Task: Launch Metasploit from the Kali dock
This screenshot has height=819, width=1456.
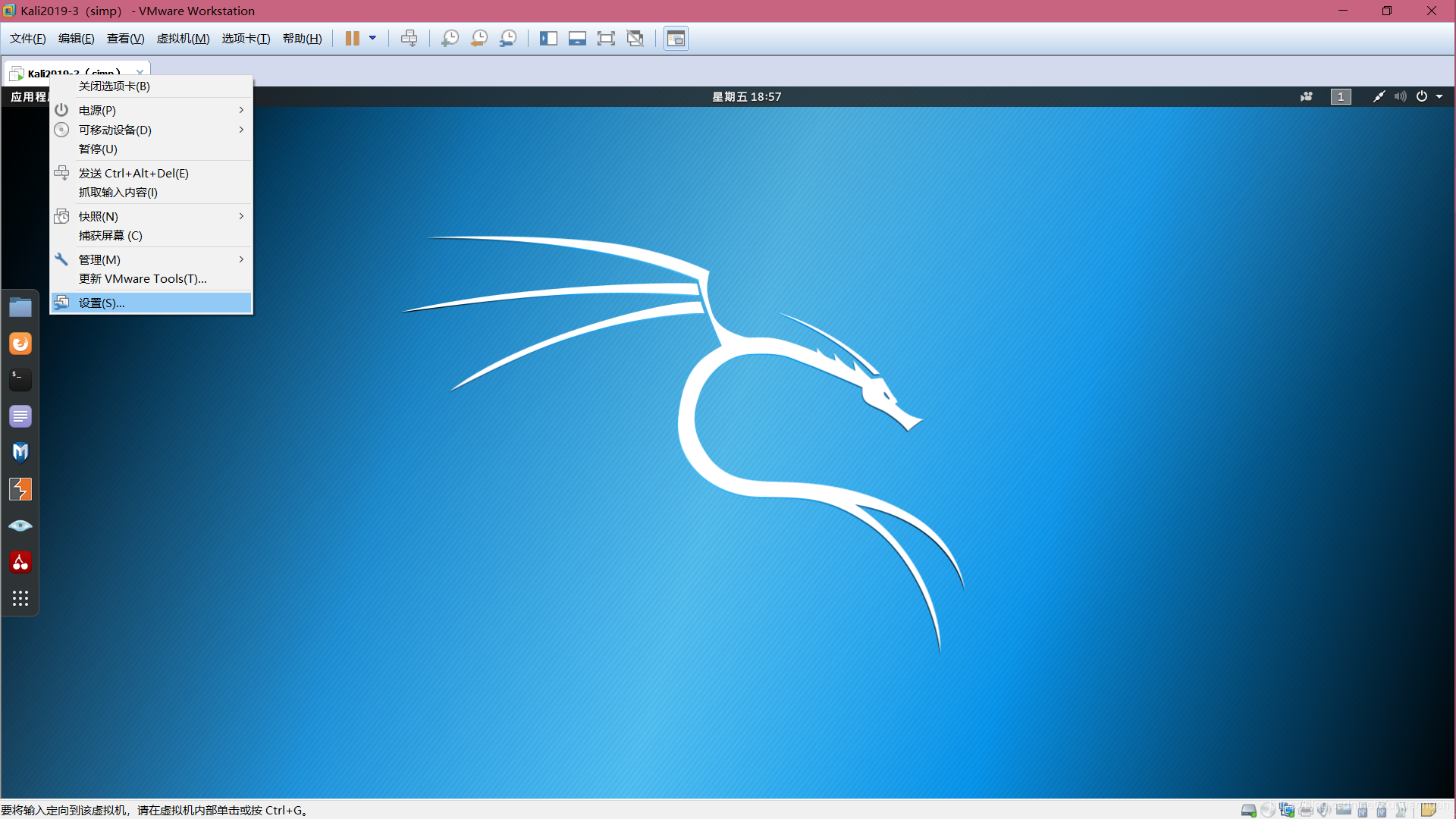Action: point(20,453)
